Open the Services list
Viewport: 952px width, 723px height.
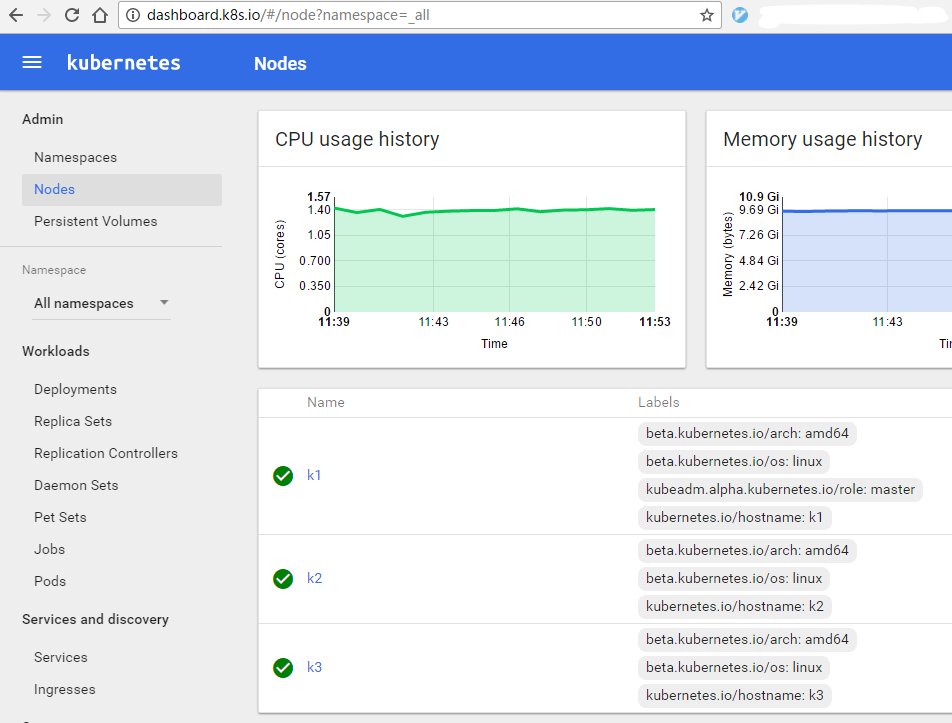(60, 657)
